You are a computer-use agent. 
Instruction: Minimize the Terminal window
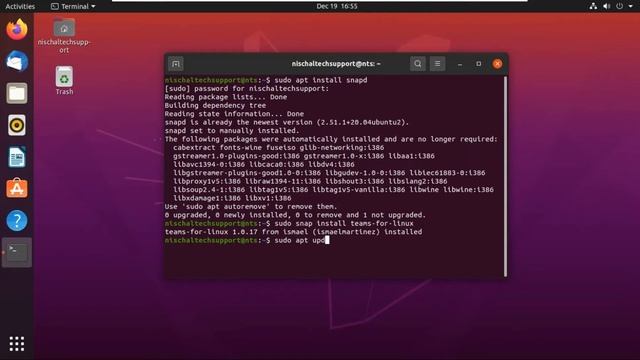pyautogui.click(x=460, y=64)
